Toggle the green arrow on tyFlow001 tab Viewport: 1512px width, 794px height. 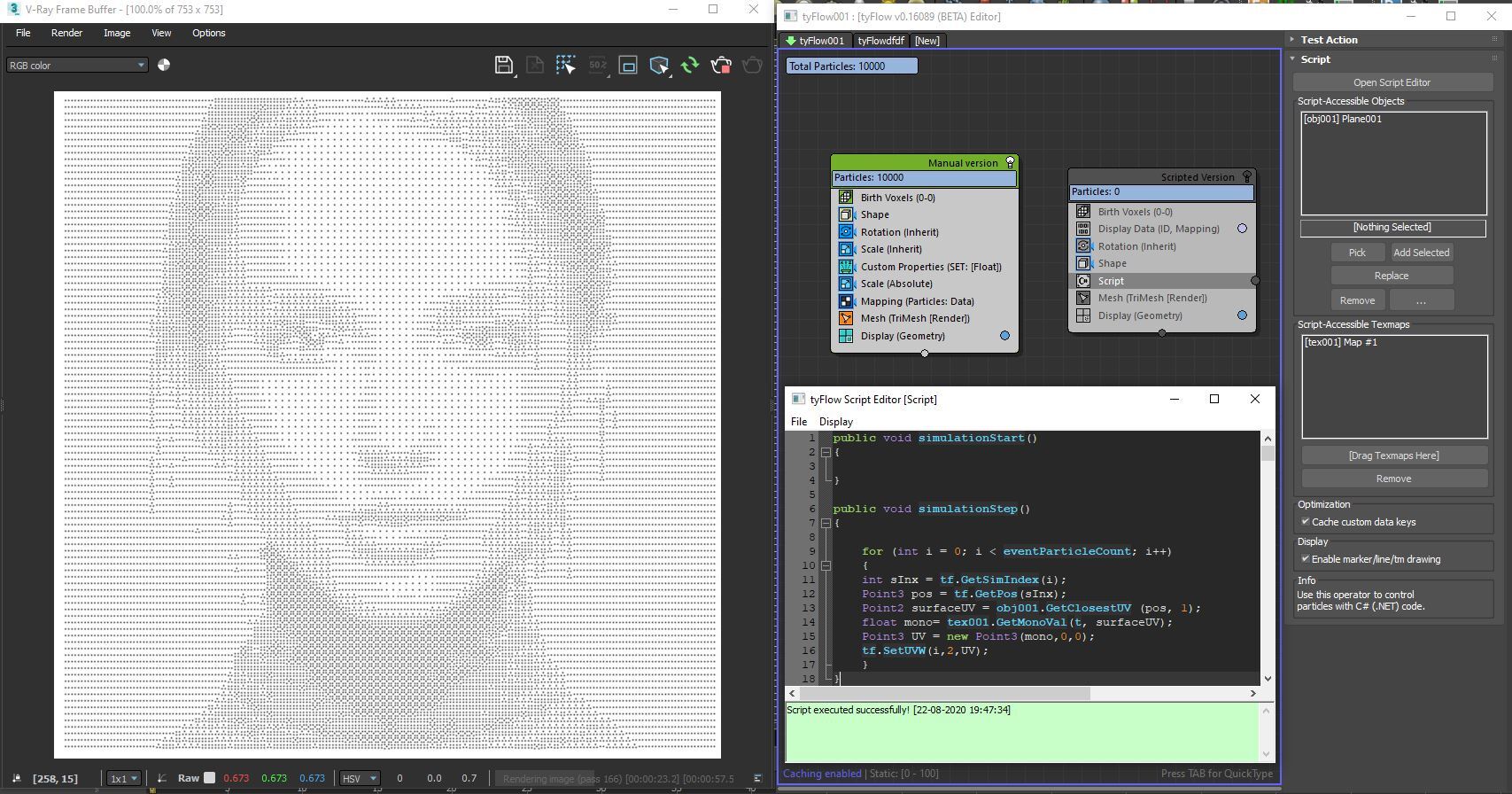click(791, 41)
